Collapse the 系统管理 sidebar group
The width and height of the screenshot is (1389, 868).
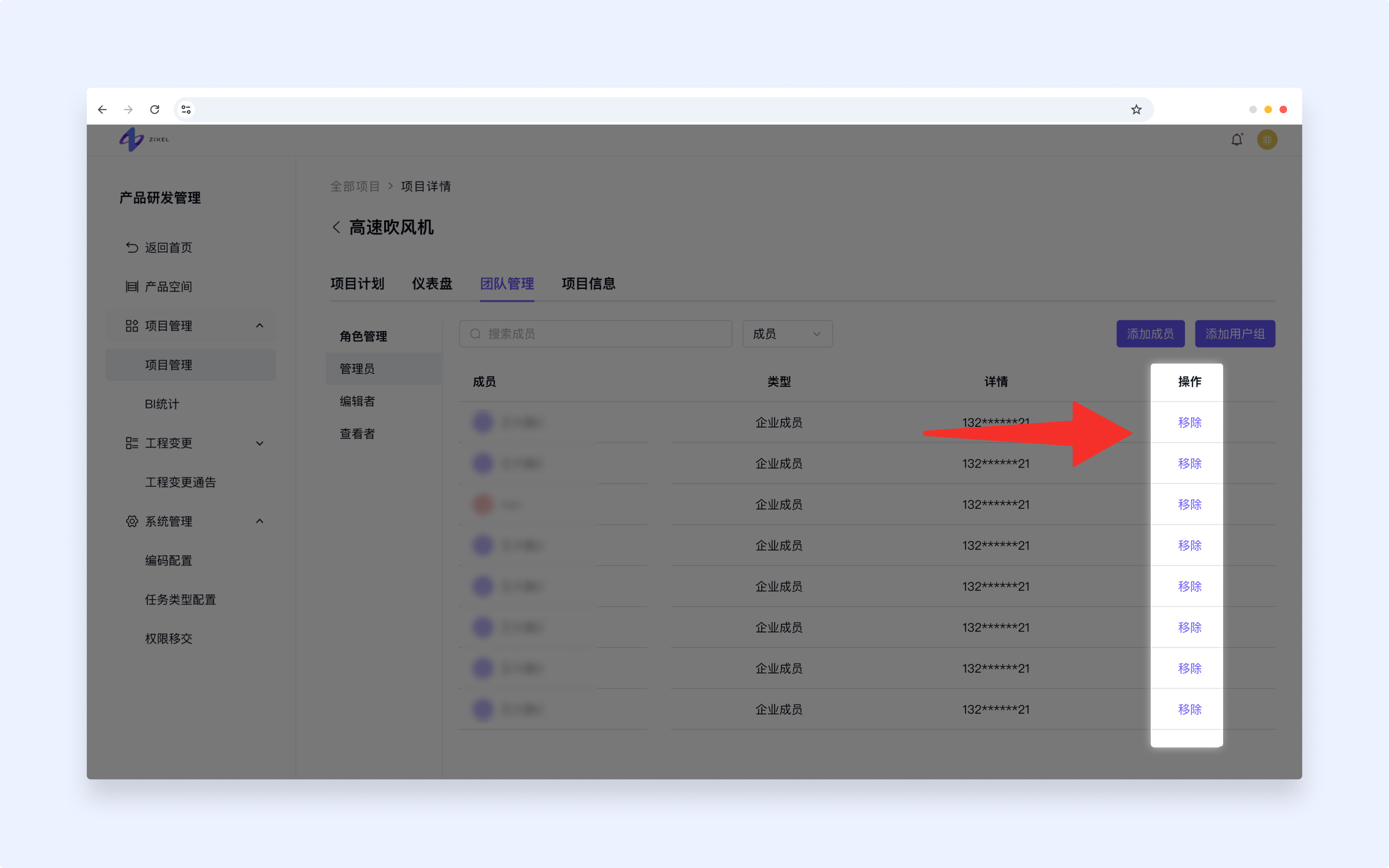tap(259, 521)
